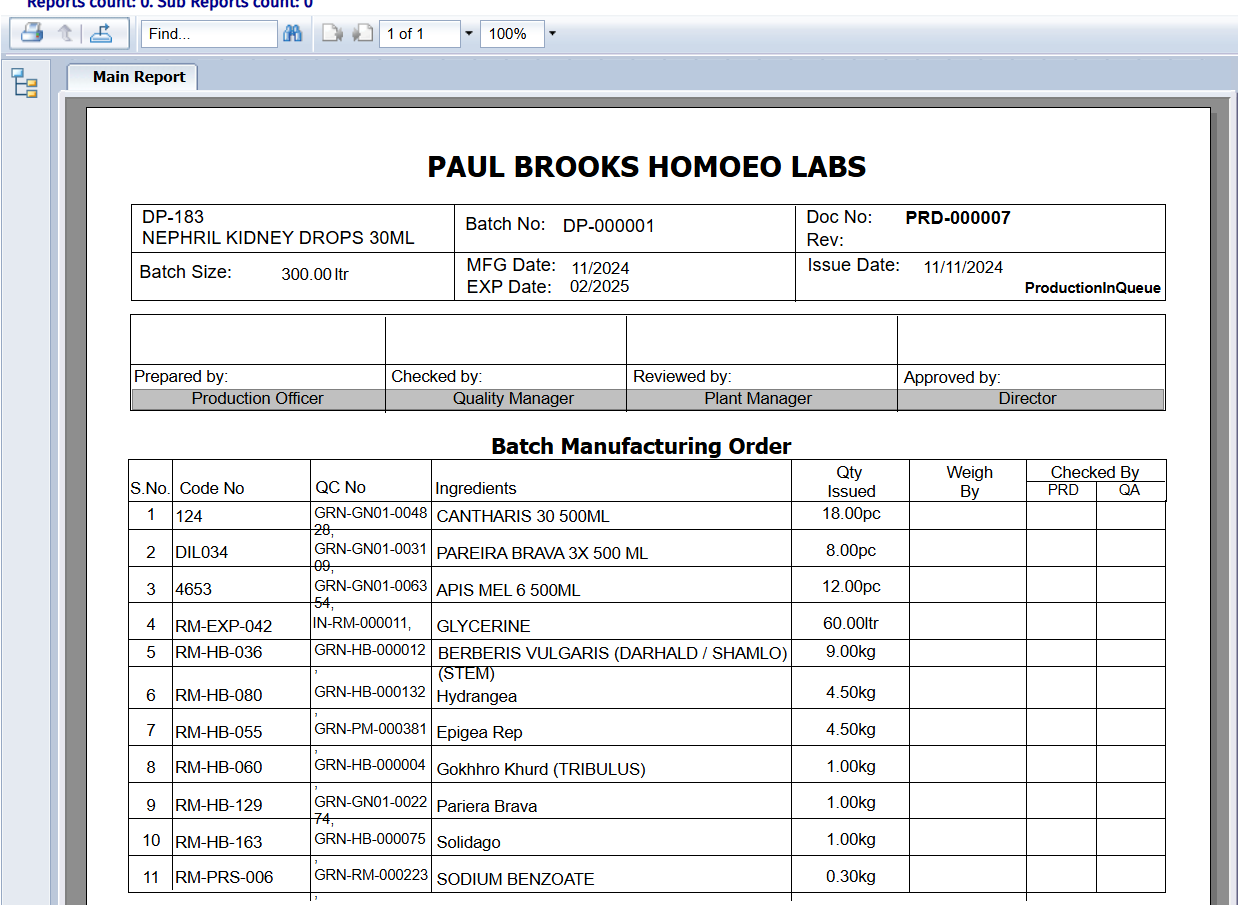Click QC number GRN-PM-000381

[371, 730]
